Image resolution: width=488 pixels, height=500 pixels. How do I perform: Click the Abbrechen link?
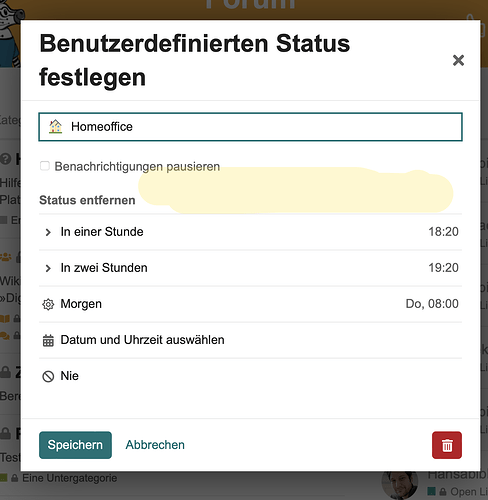click(155, 445)
